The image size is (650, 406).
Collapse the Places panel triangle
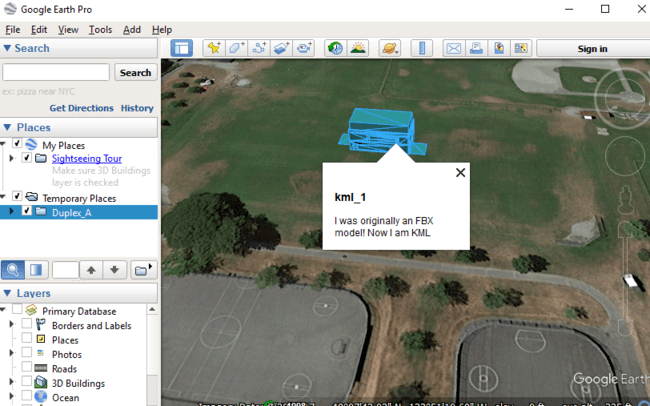7,127
